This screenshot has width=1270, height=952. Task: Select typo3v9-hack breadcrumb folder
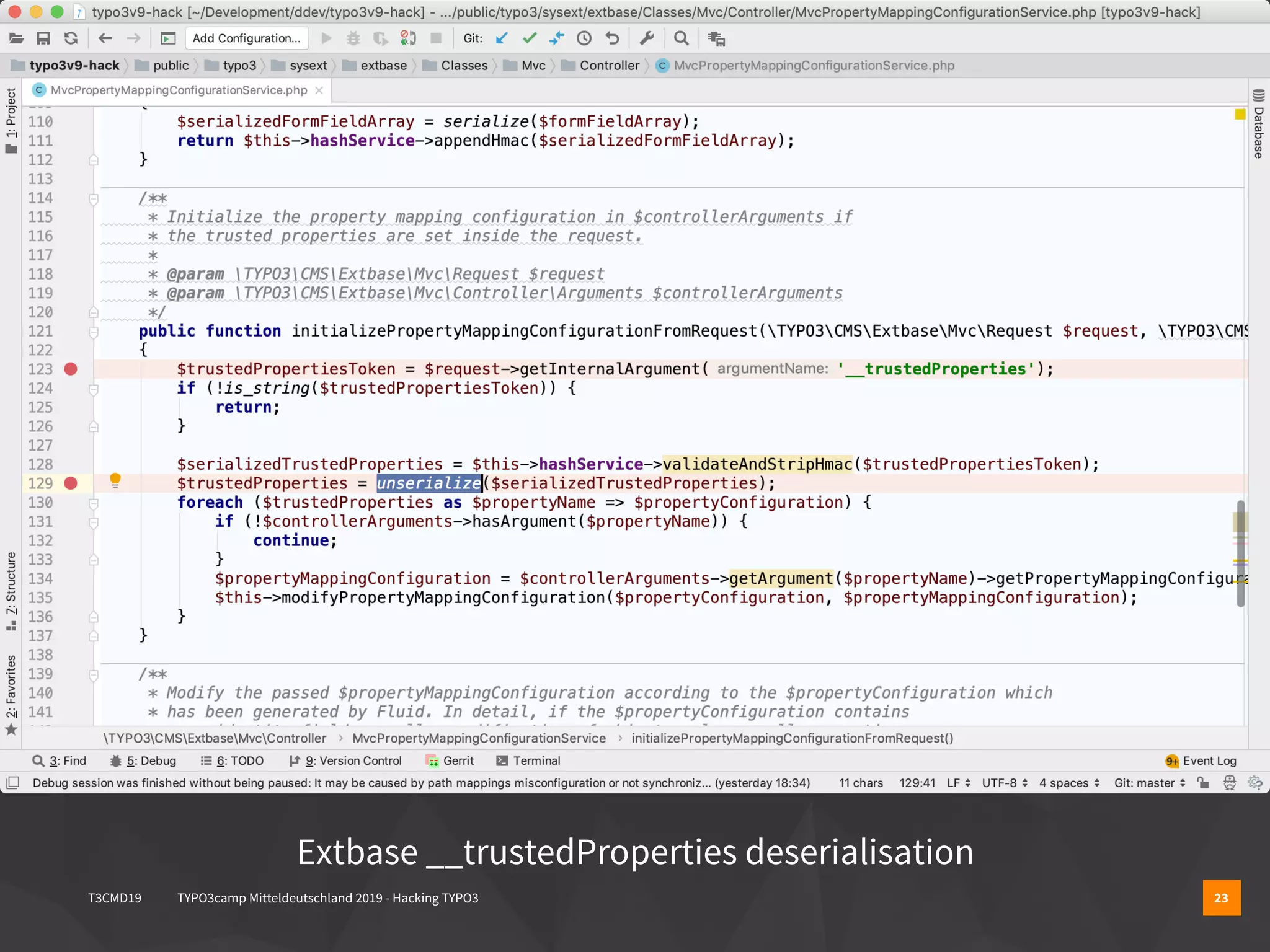[x=66, y=66]
